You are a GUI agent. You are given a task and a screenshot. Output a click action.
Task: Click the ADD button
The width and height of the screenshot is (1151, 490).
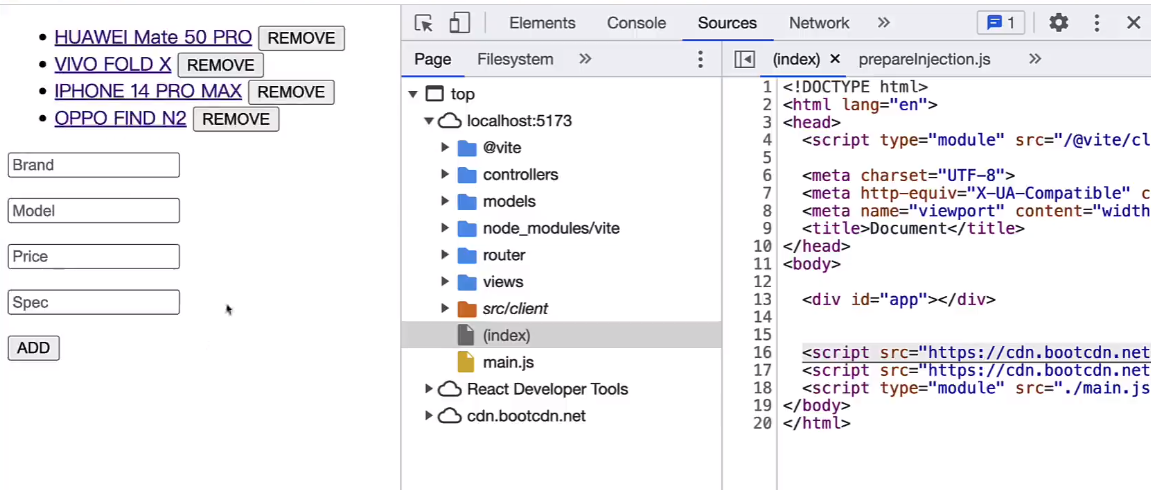point(33,348)
